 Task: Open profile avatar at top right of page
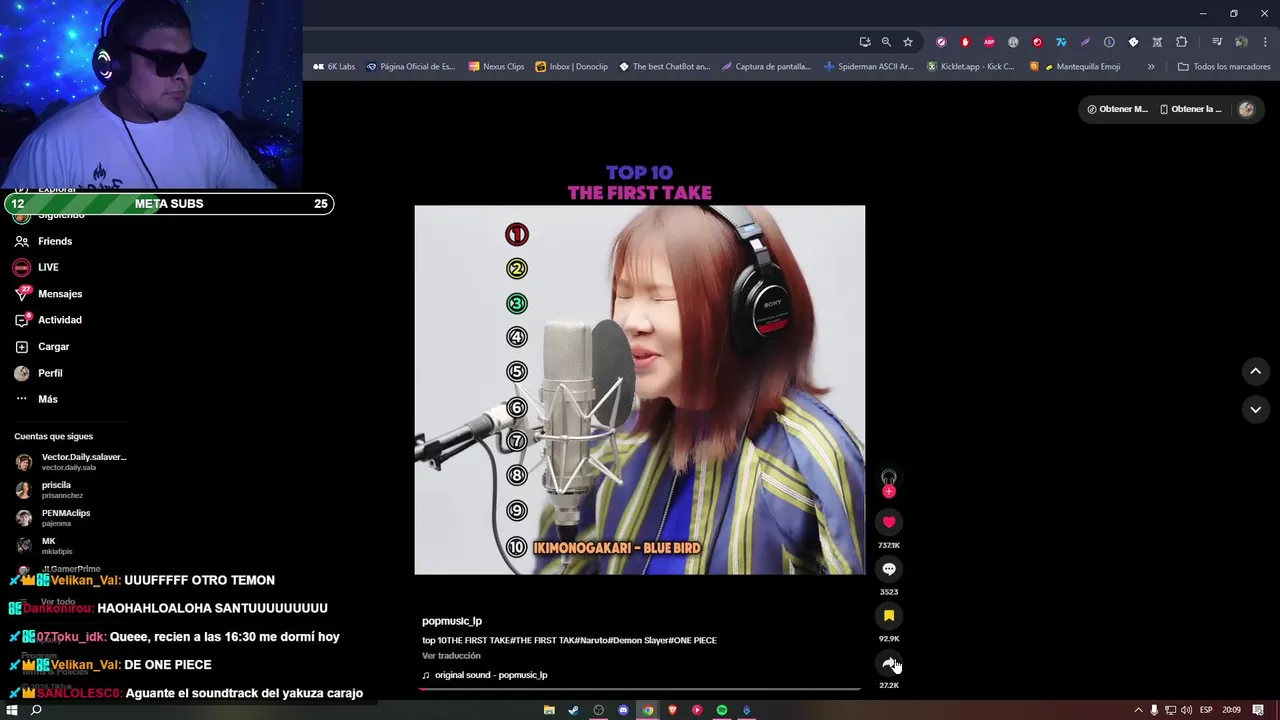(x=1246, y=109)
